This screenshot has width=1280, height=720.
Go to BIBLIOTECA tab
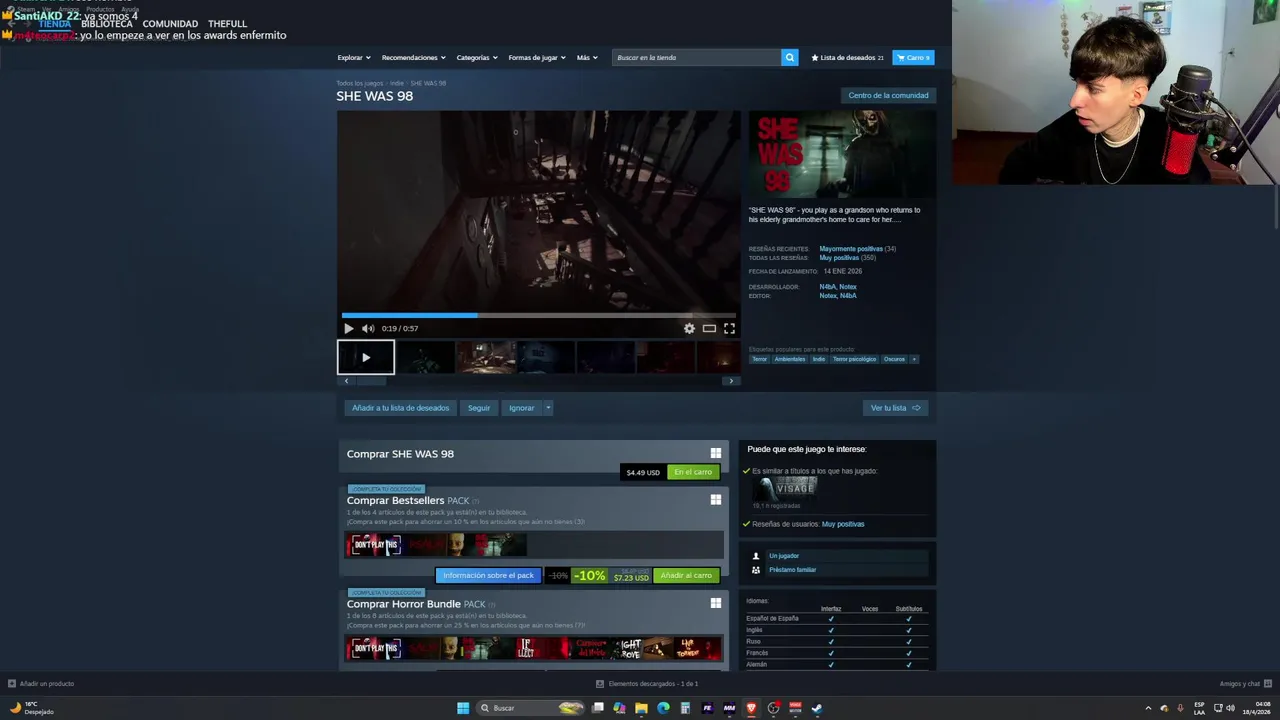tap(107, 24)
